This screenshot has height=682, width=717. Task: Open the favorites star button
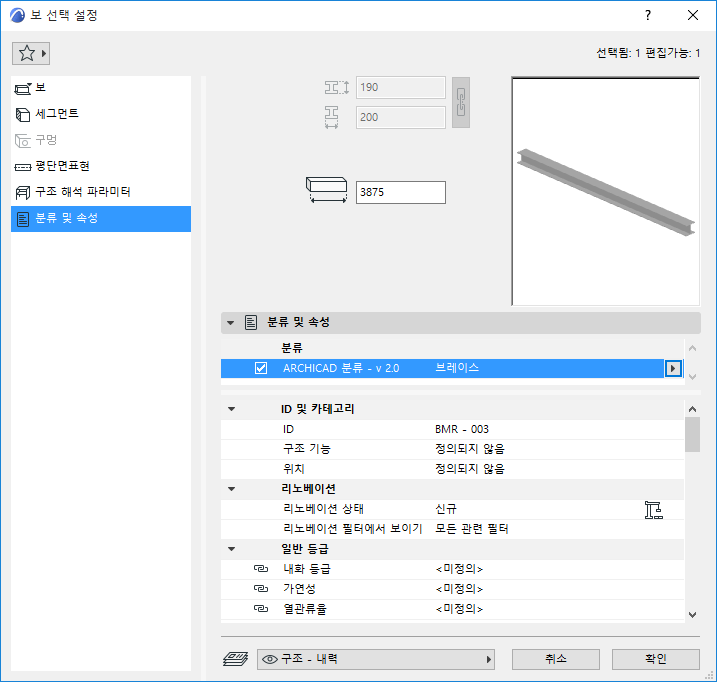(31, 54)
